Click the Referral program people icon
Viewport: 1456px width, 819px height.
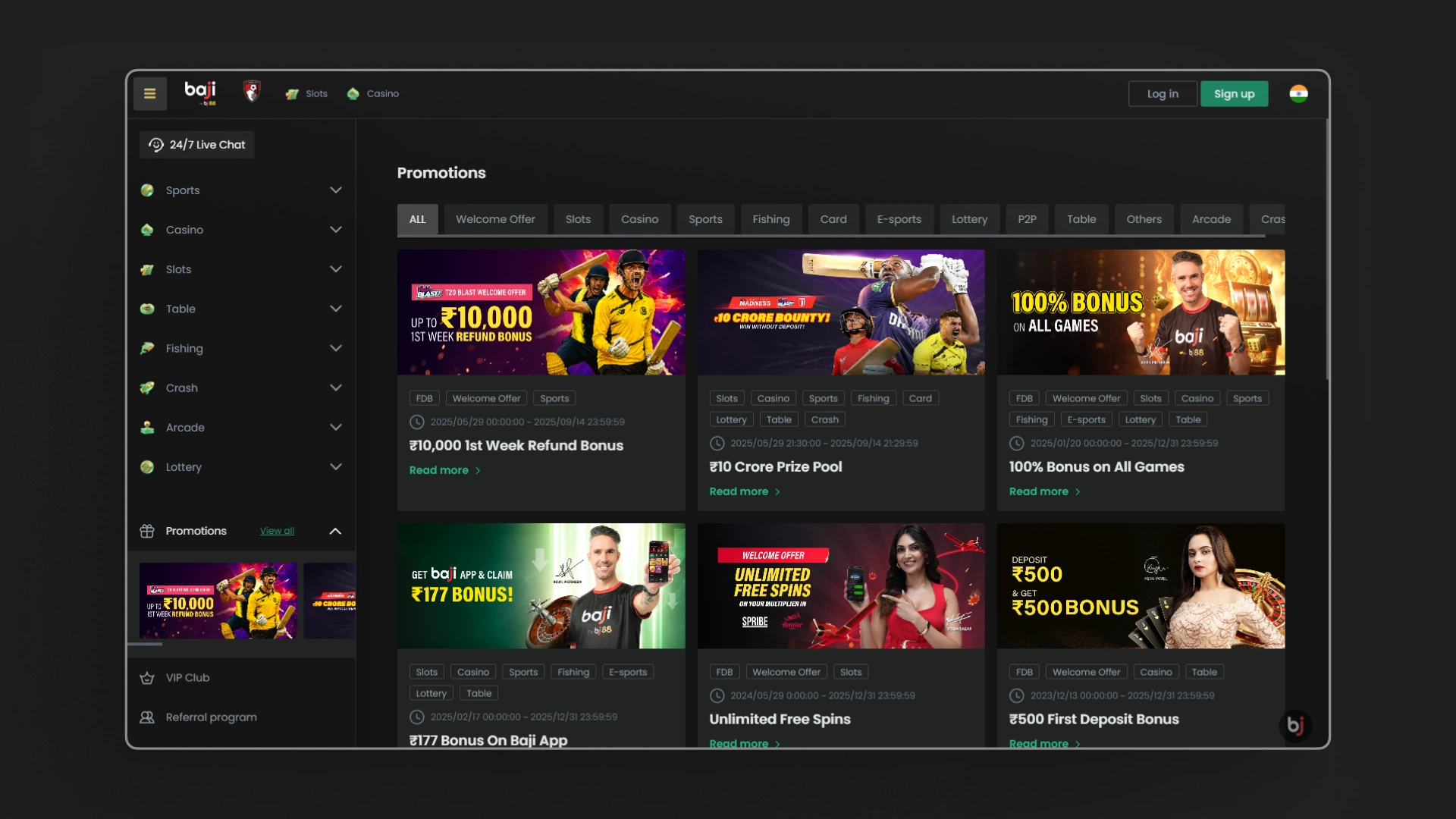click(147, 717)
